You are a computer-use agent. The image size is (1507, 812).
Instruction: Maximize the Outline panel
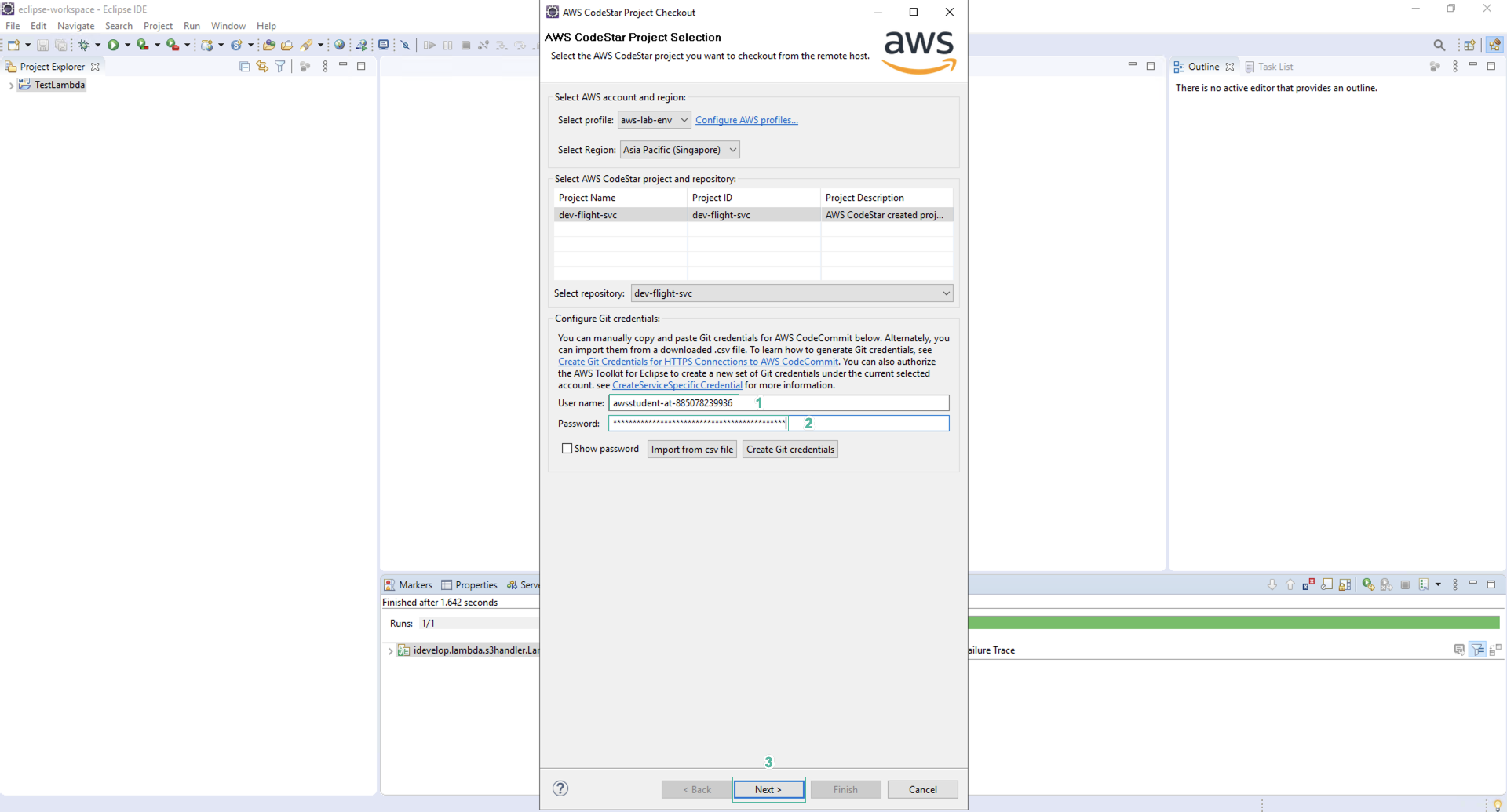point(1491,67)
